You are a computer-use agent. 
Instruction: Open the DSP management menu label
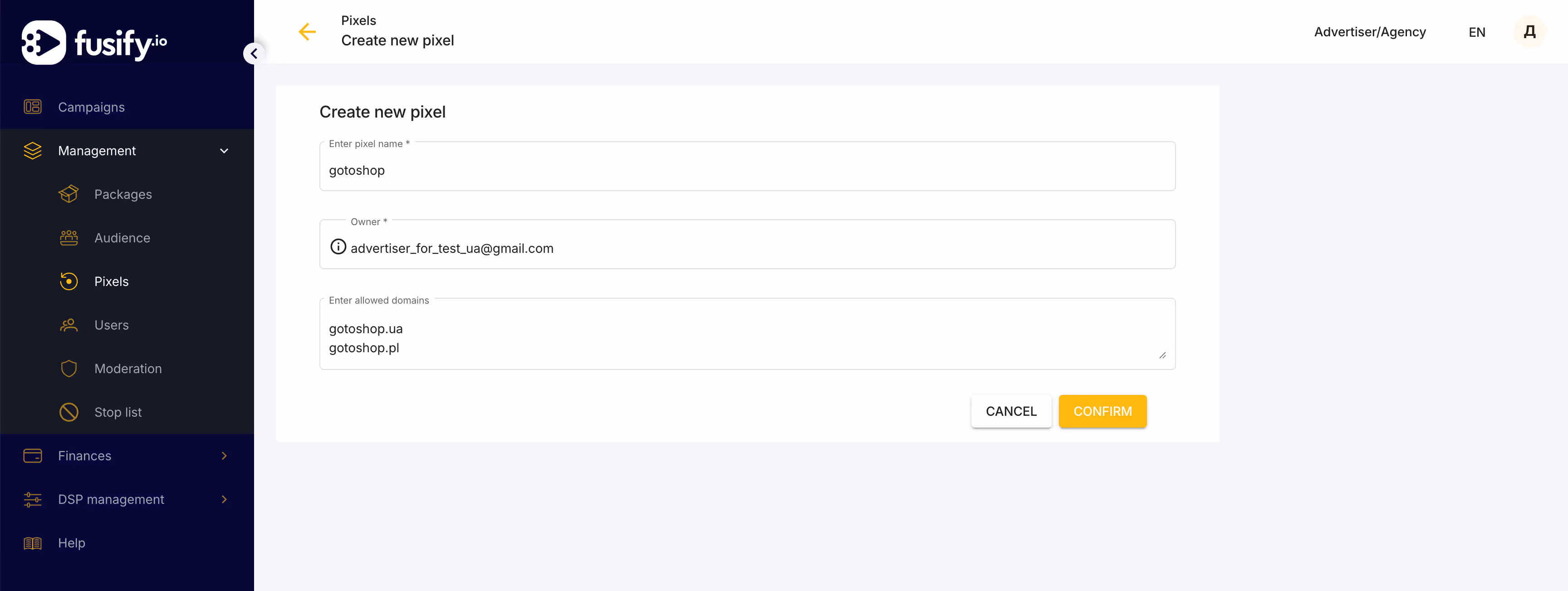click(x=111, y=499)
